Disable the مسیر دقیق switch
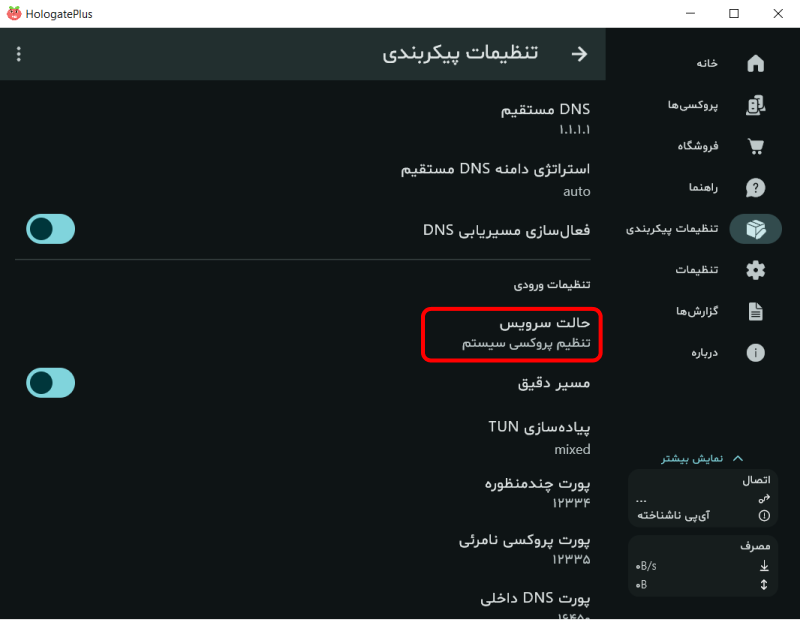The height and width of the screenshot is (620, 800). point(50,383)
